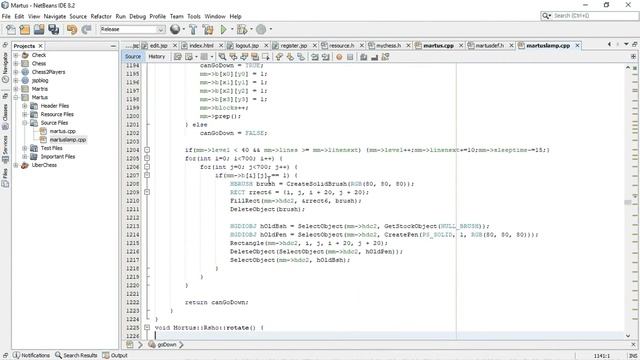Screen dimensions: 640x360
Task: Click the Find Next Occurrence icon
Action: point(244,57)
